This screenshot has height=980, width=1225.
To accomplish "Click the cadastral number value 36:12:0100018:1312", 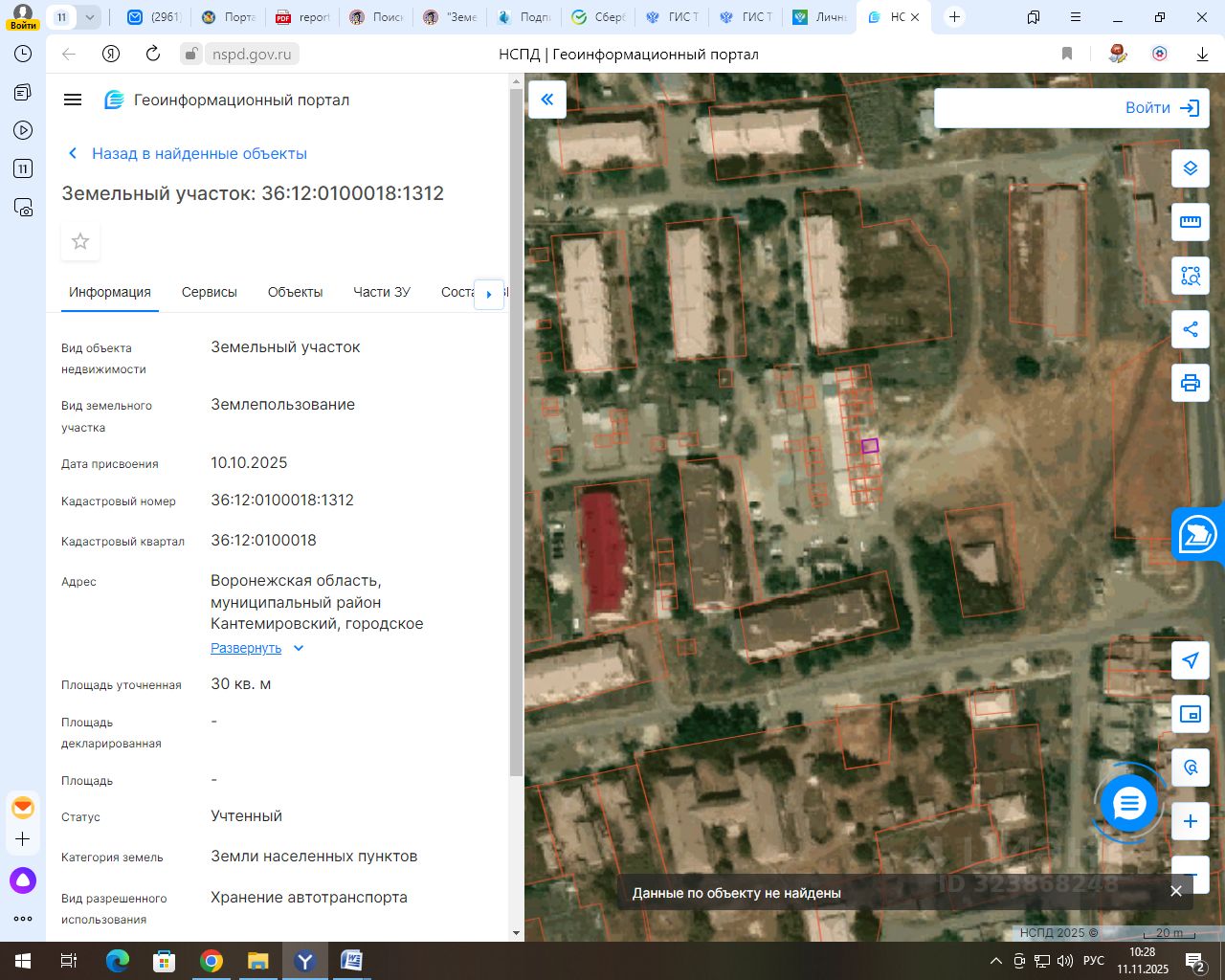I will coord(282,501).
